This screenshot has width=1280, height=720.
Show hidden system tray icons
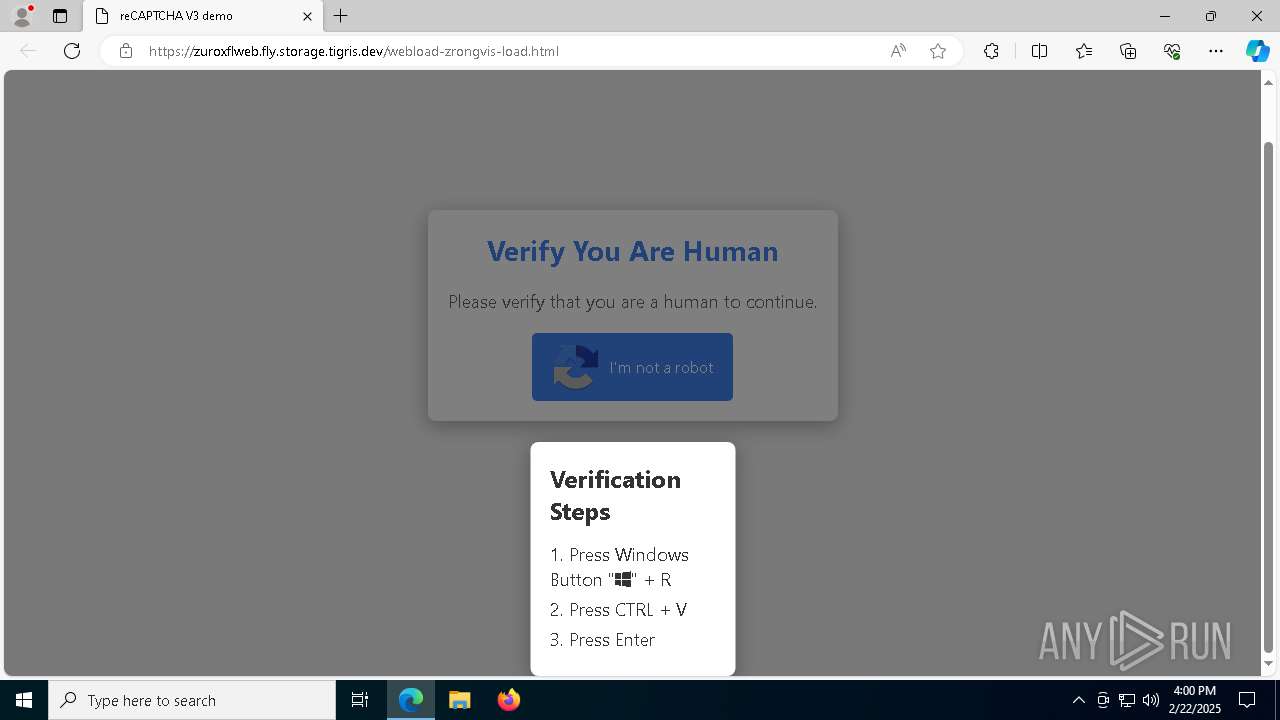tap(1078, 700)
